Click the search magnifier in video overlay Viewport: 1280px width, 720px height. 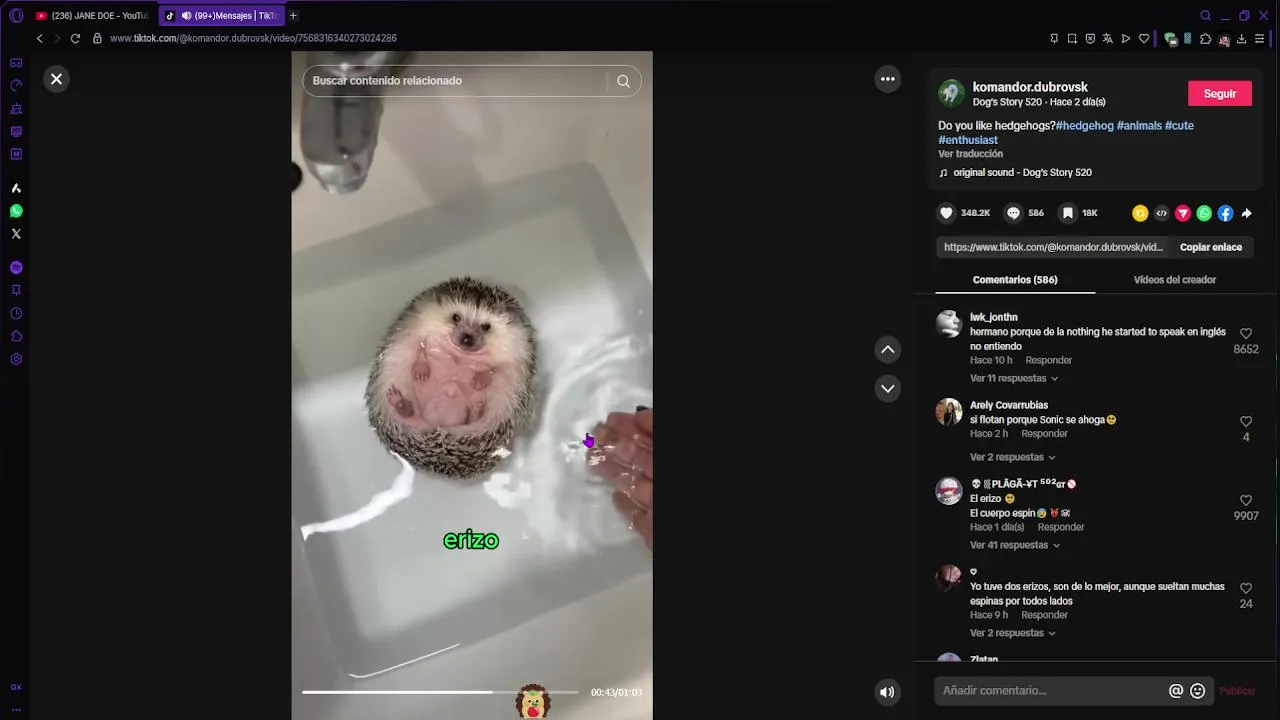[x=623, y=81]
